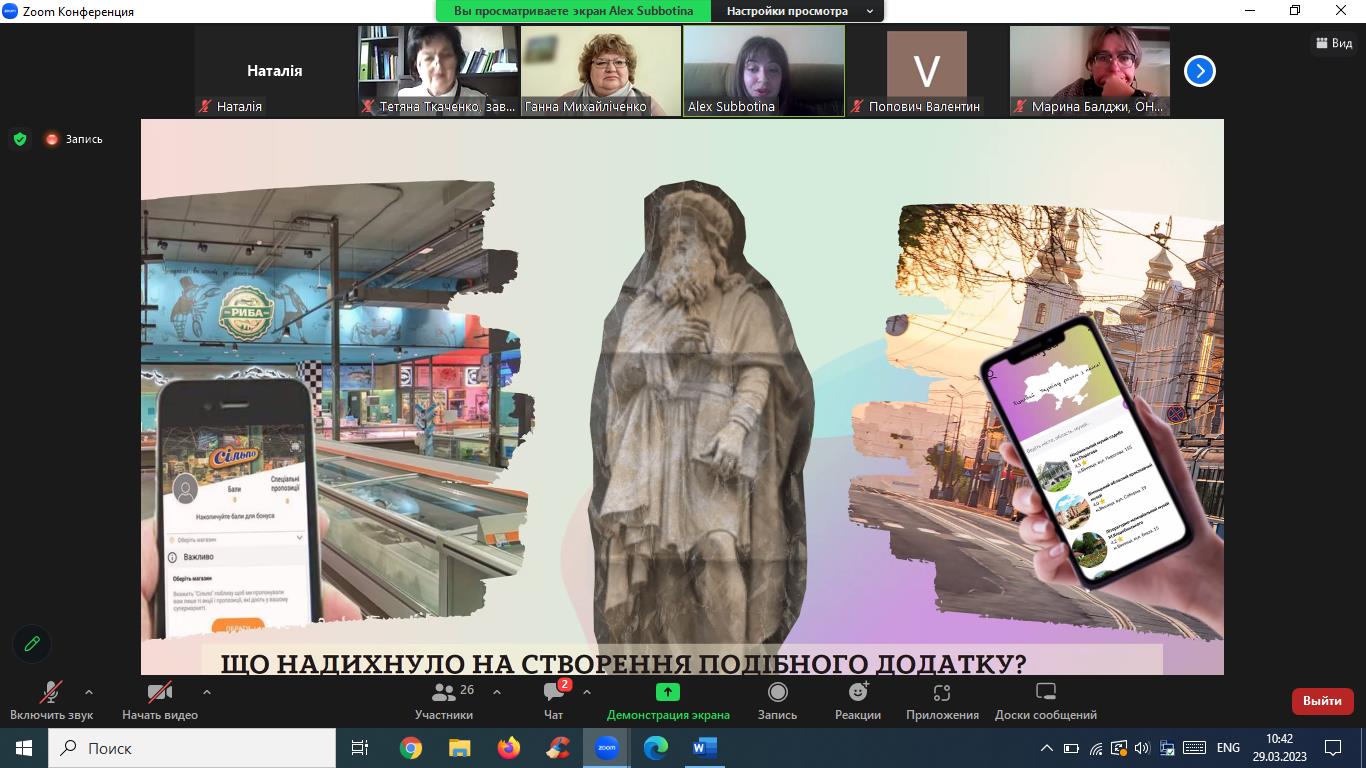
Task: Expand audio options arrow next to microphone
Action: click(89, 692)
